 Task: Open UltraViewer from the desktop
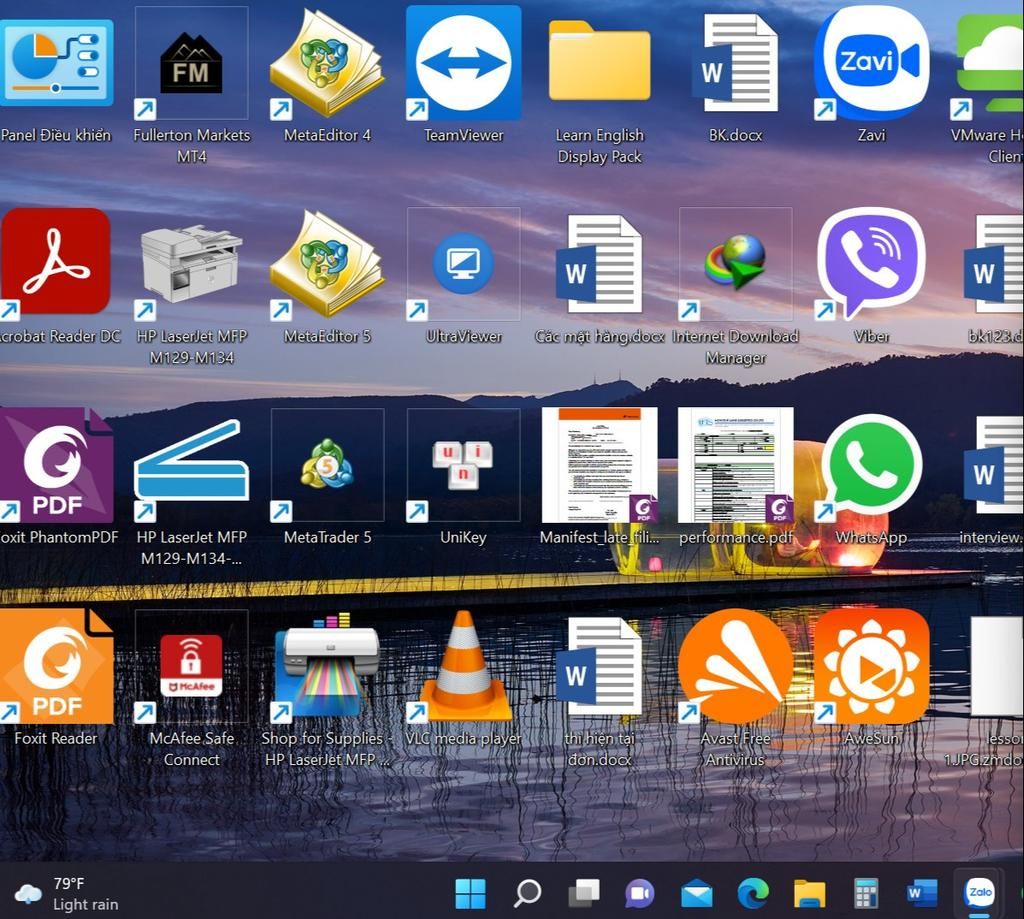point(463,264)
